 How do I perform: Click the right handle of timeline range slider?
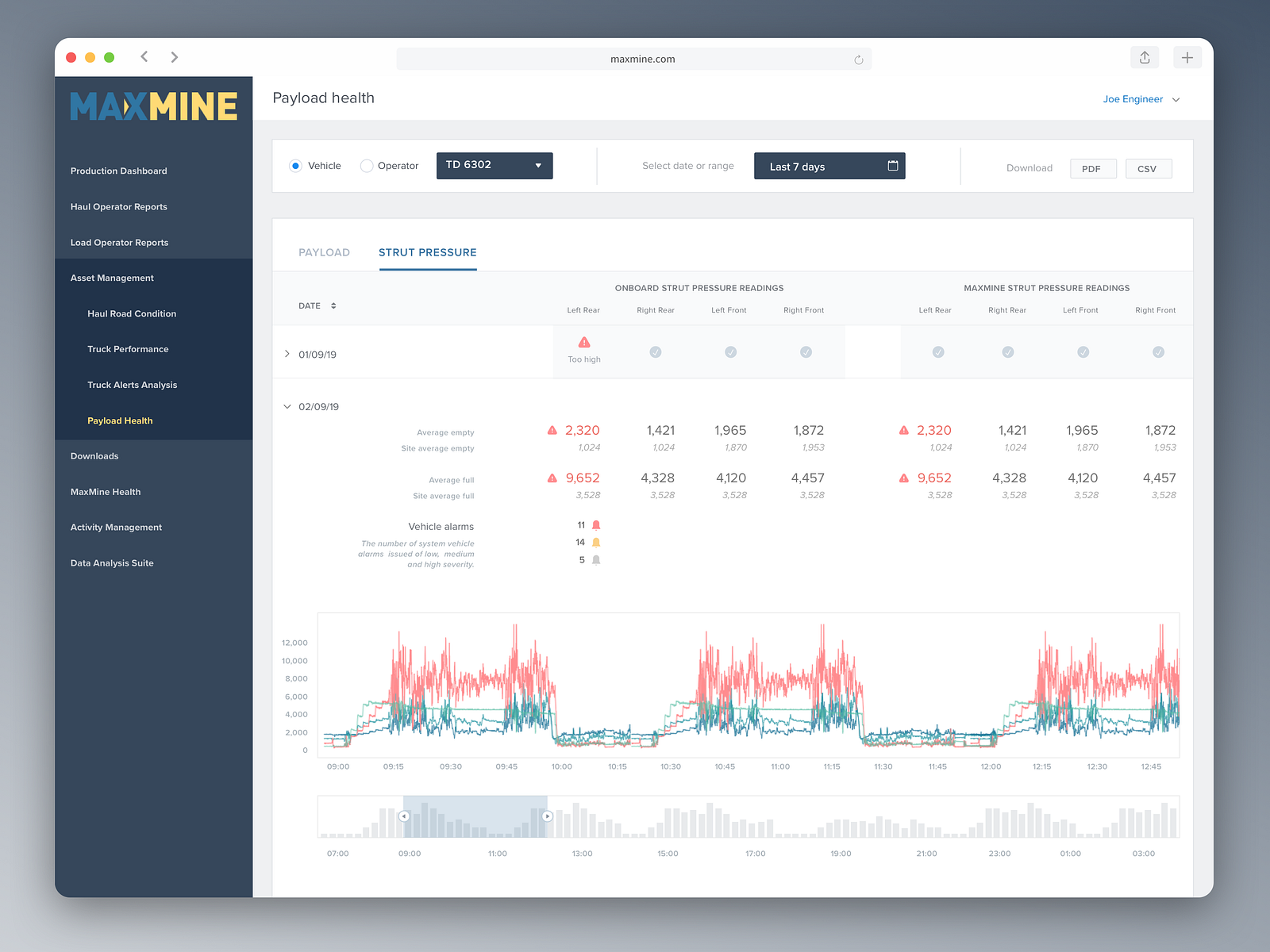(547, 816)
